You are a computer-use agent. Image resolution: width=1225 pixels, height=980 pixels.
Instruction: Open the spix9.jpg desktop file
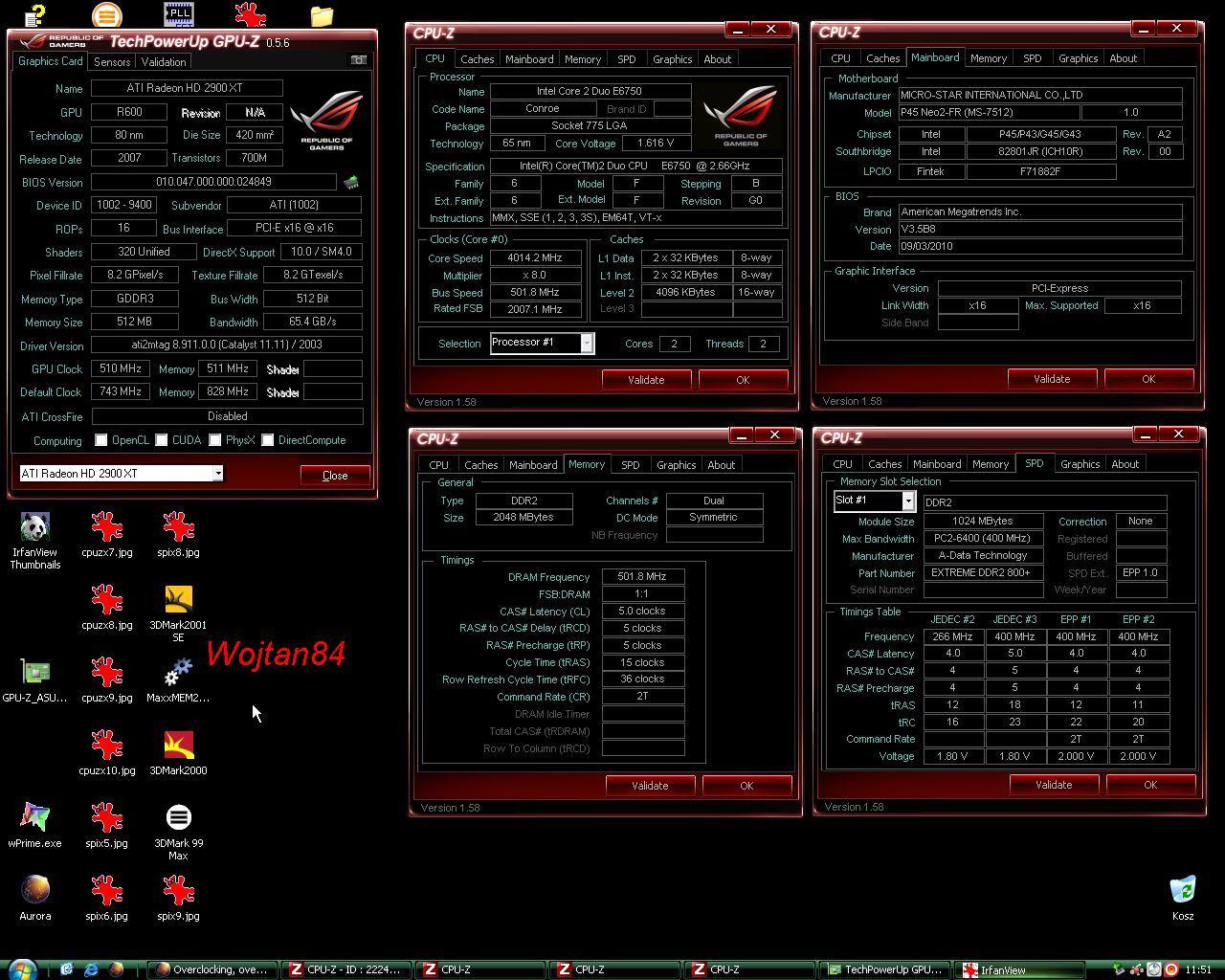pos(178,899)
